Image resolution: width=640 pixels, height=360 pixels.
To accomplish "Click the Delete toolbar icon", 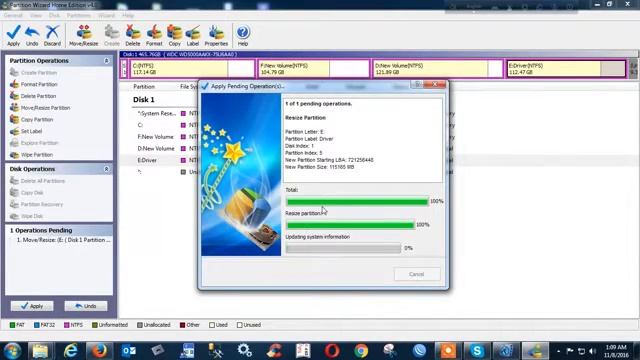I will point(133,35).
